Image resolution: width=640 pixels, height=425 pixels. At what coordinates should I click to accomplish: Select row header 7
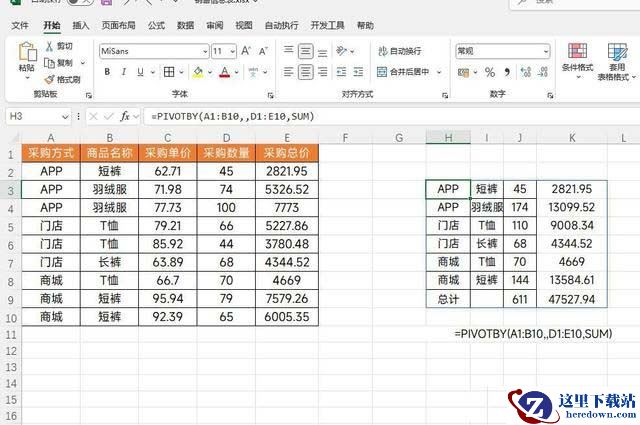(11, 263)
